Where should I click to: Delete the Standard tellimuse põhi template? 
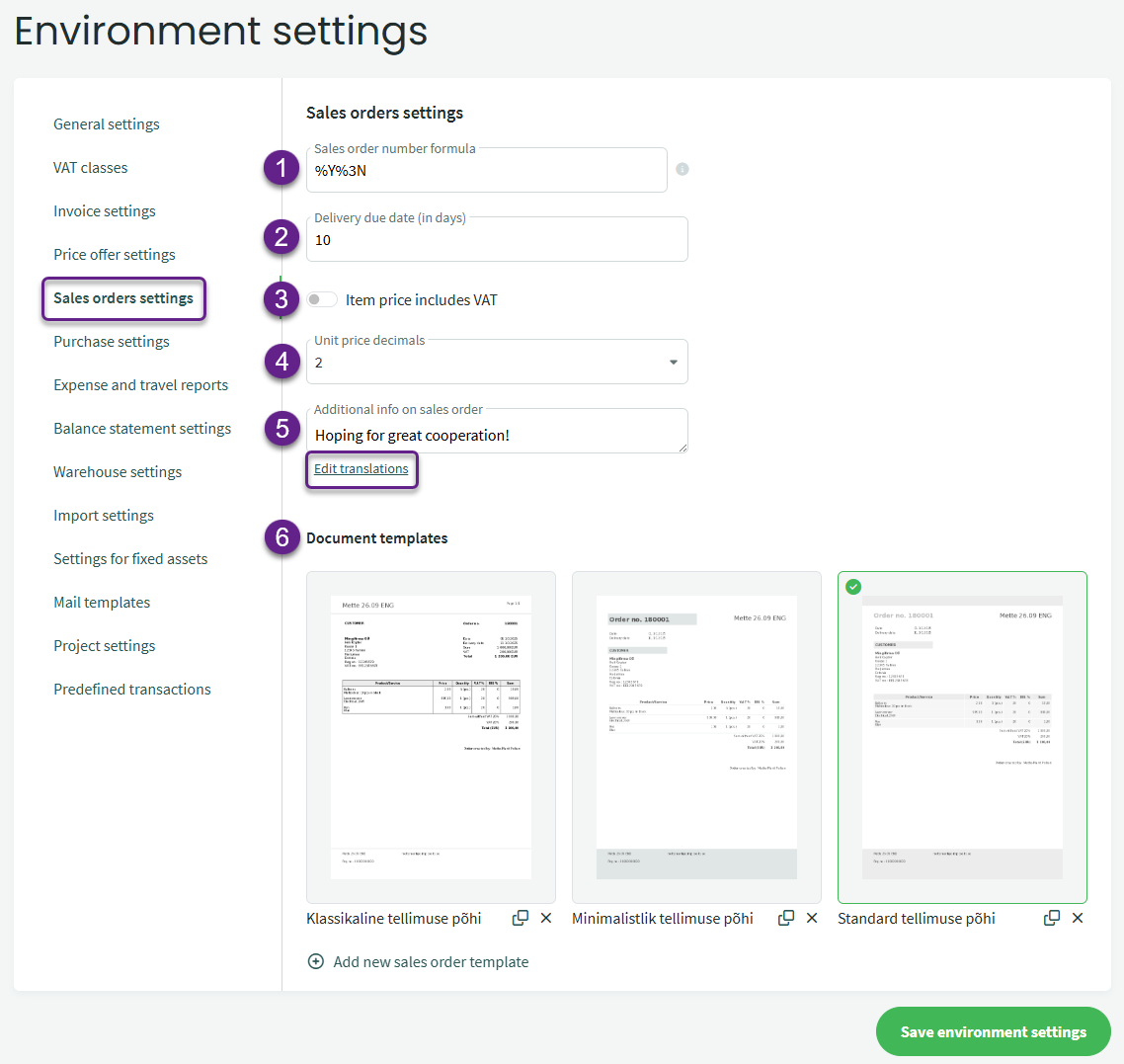point(1078,918)
